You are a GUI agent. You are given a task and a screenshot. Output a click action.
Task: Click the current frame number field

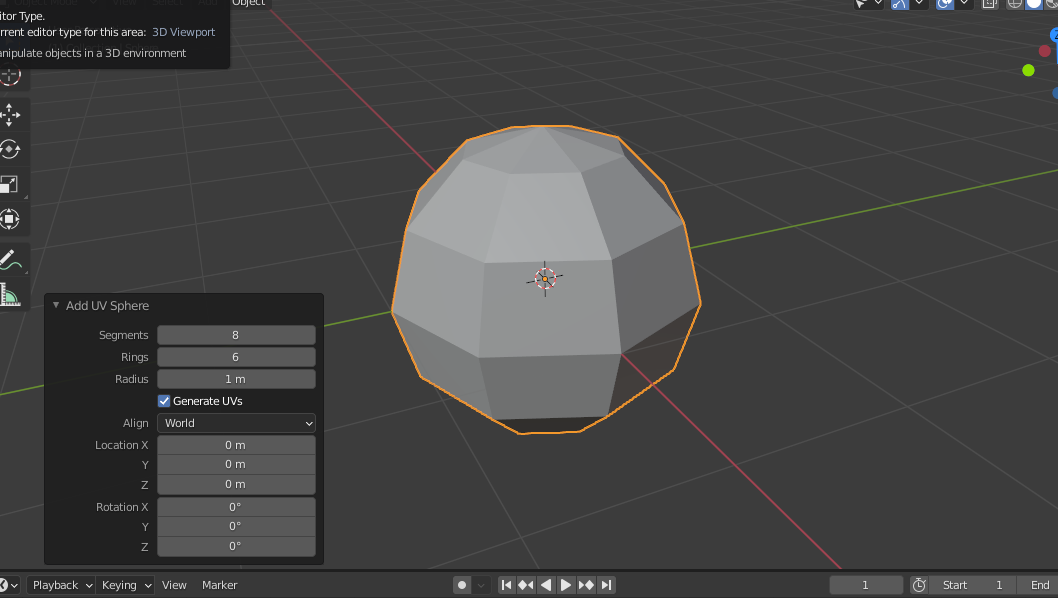[866, 585]
